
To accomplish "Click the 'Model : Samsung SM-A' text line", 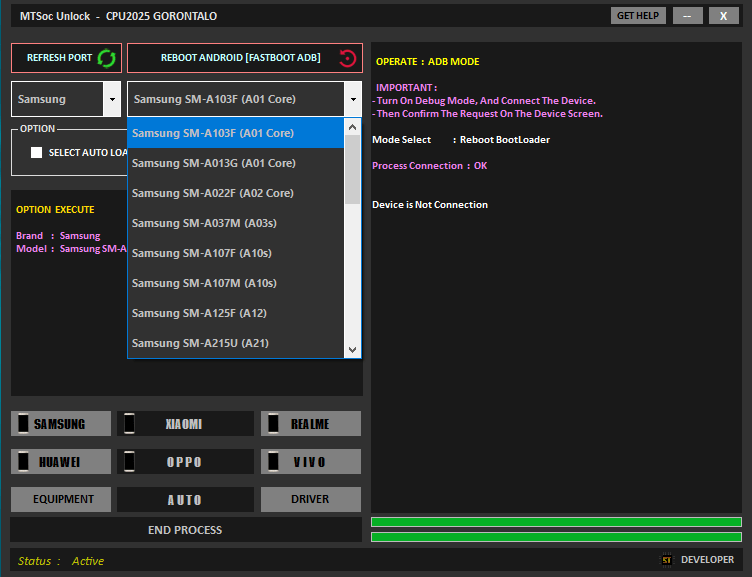I will [x=71, y=249].
